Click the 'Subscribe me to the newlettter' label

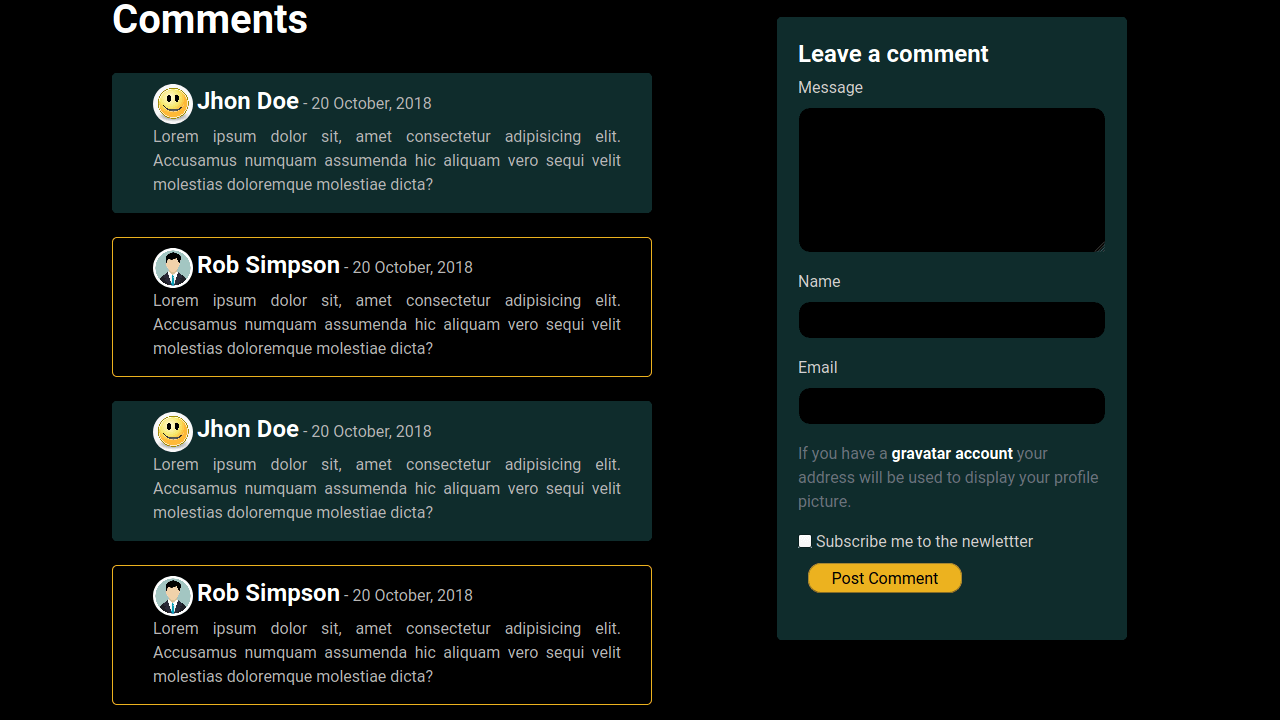(x=924, y=542)
